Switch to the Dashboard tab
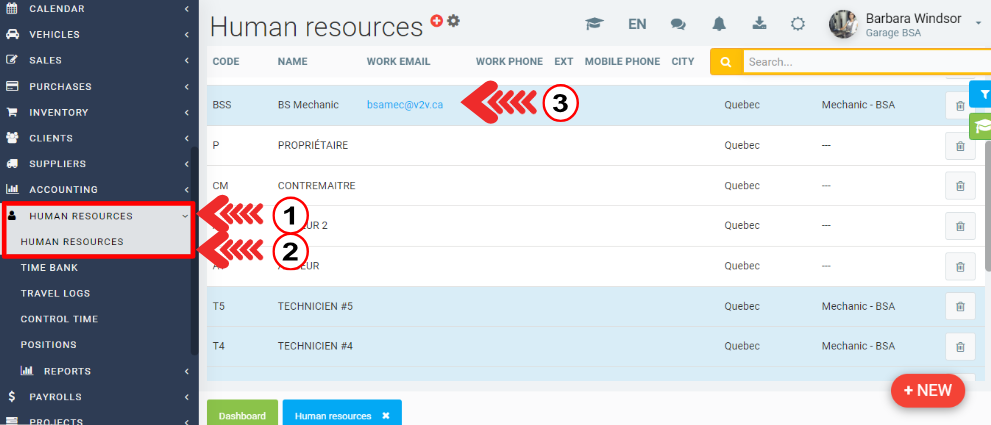Viewport: 991px width, 425px height. (x=243, y=415)
